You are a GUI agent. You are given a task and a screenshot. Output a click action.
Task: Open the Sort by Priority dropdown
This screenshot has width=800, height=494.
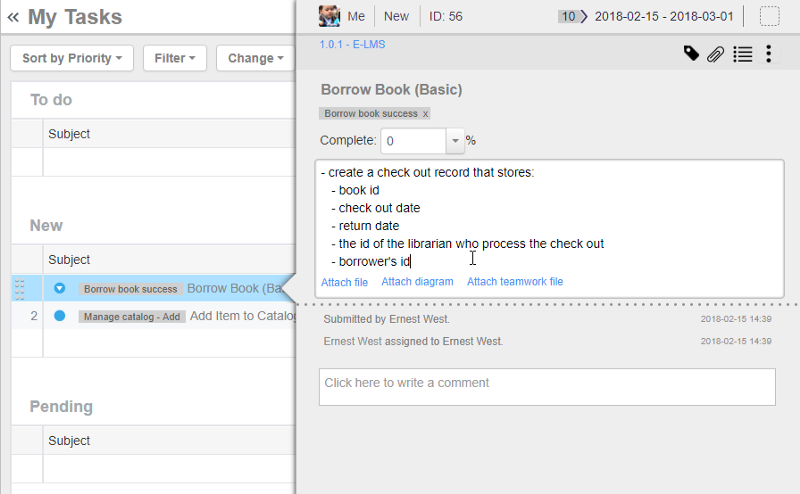[71, 59]
